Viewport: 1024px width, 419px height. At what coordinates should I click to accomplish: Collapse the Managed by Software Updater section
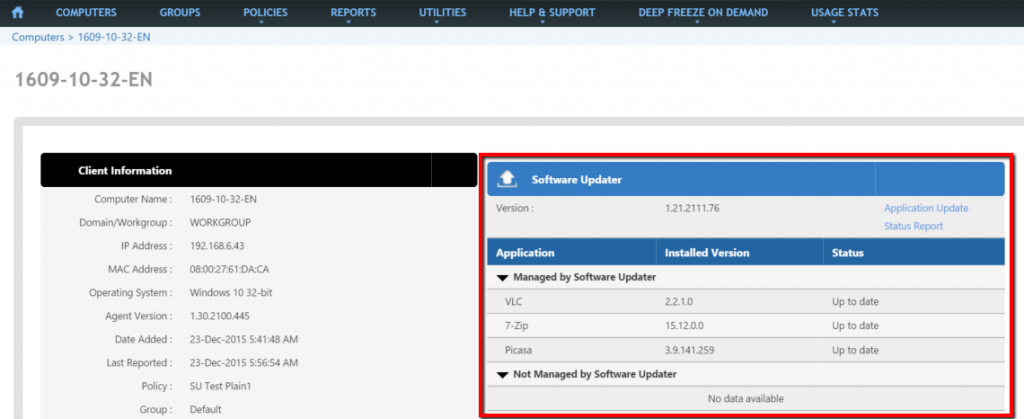[x=502, y=277]
